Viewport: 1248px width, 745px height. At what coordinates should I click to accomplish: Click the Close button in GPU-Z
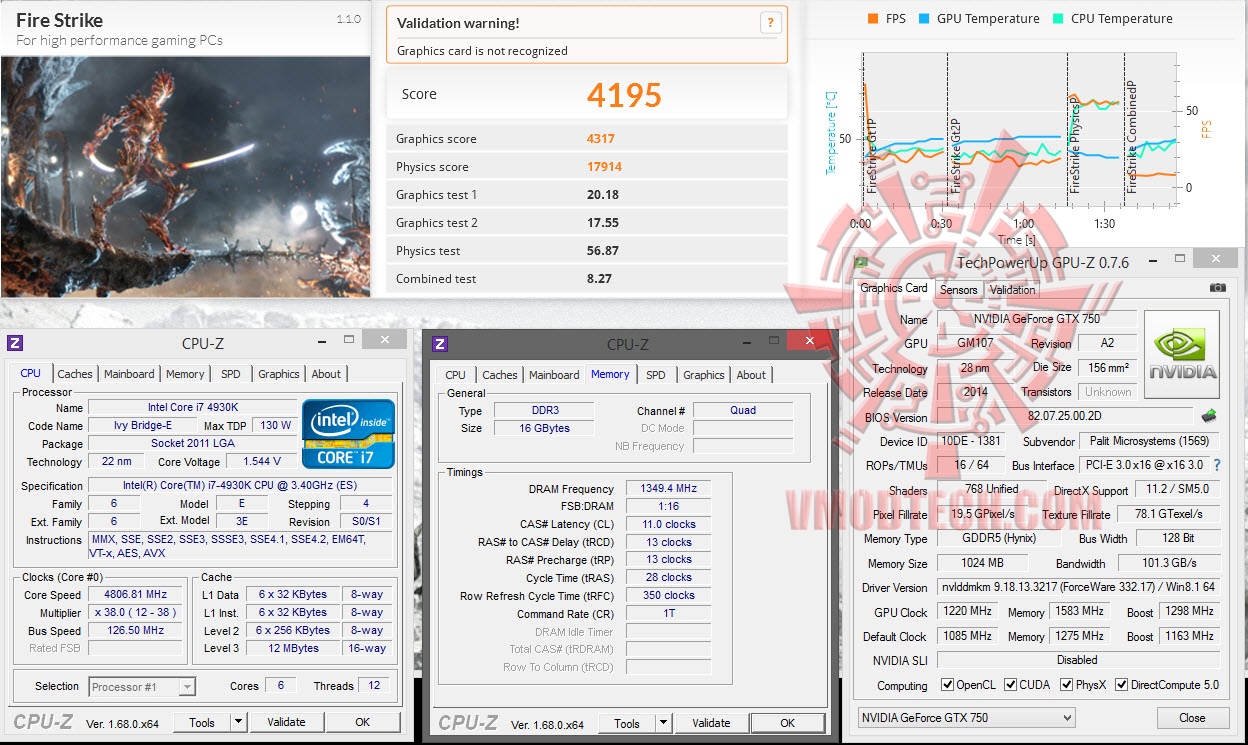(1192, 717)
